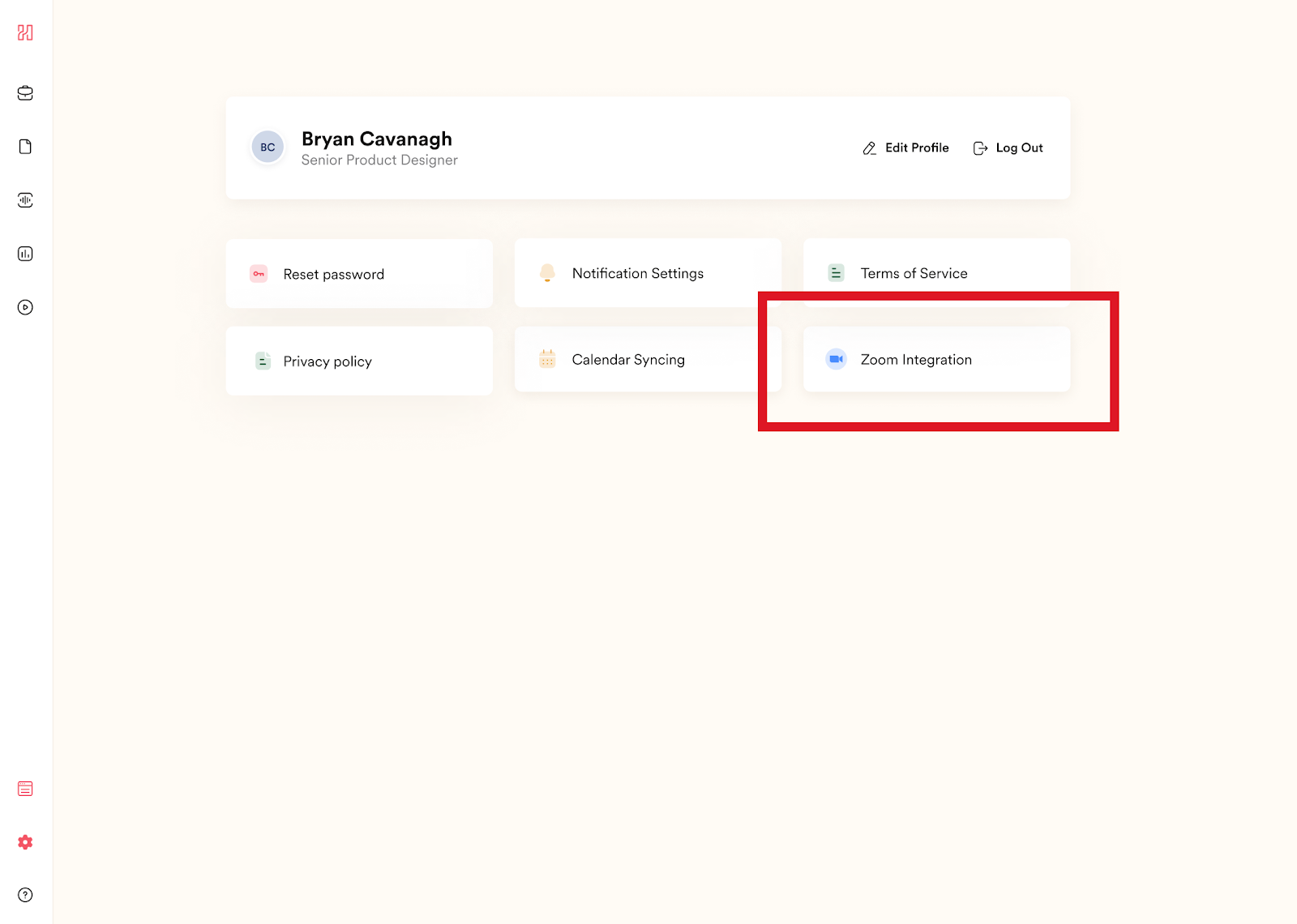The width and height of the screenshot is (1297, 924).
Task: Open the Zoom Integration card
Action: click(936, 359)
